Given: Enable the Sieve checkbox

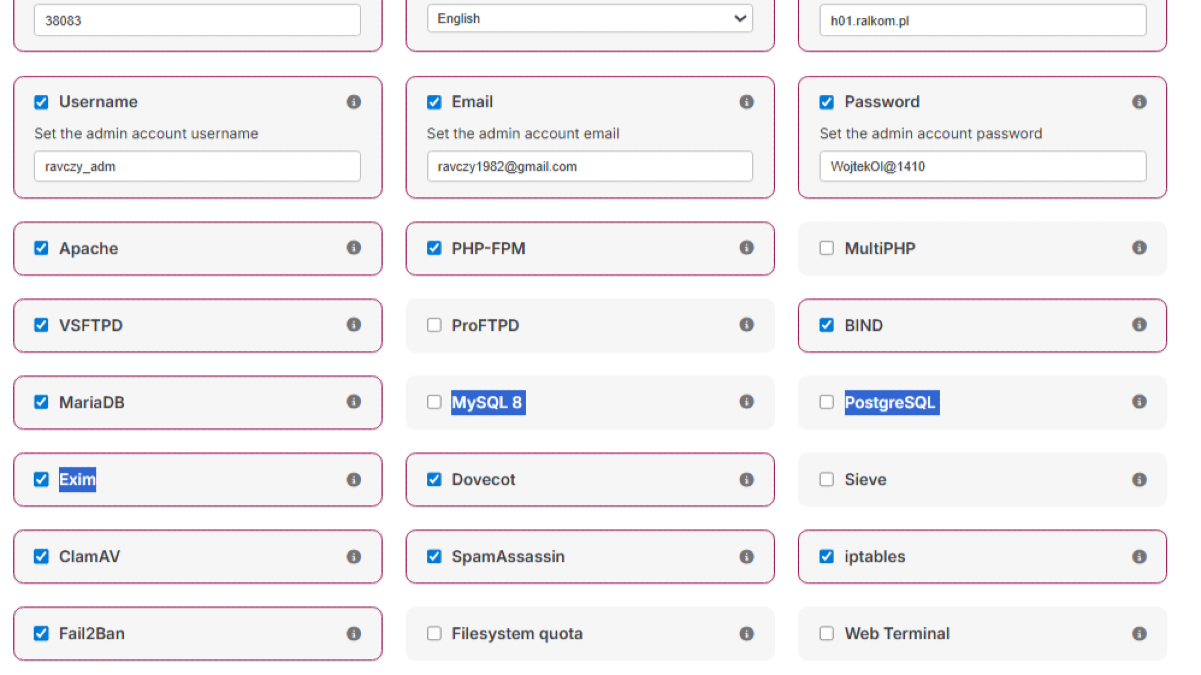Looking at the screenshot, I should coord(827,479).
